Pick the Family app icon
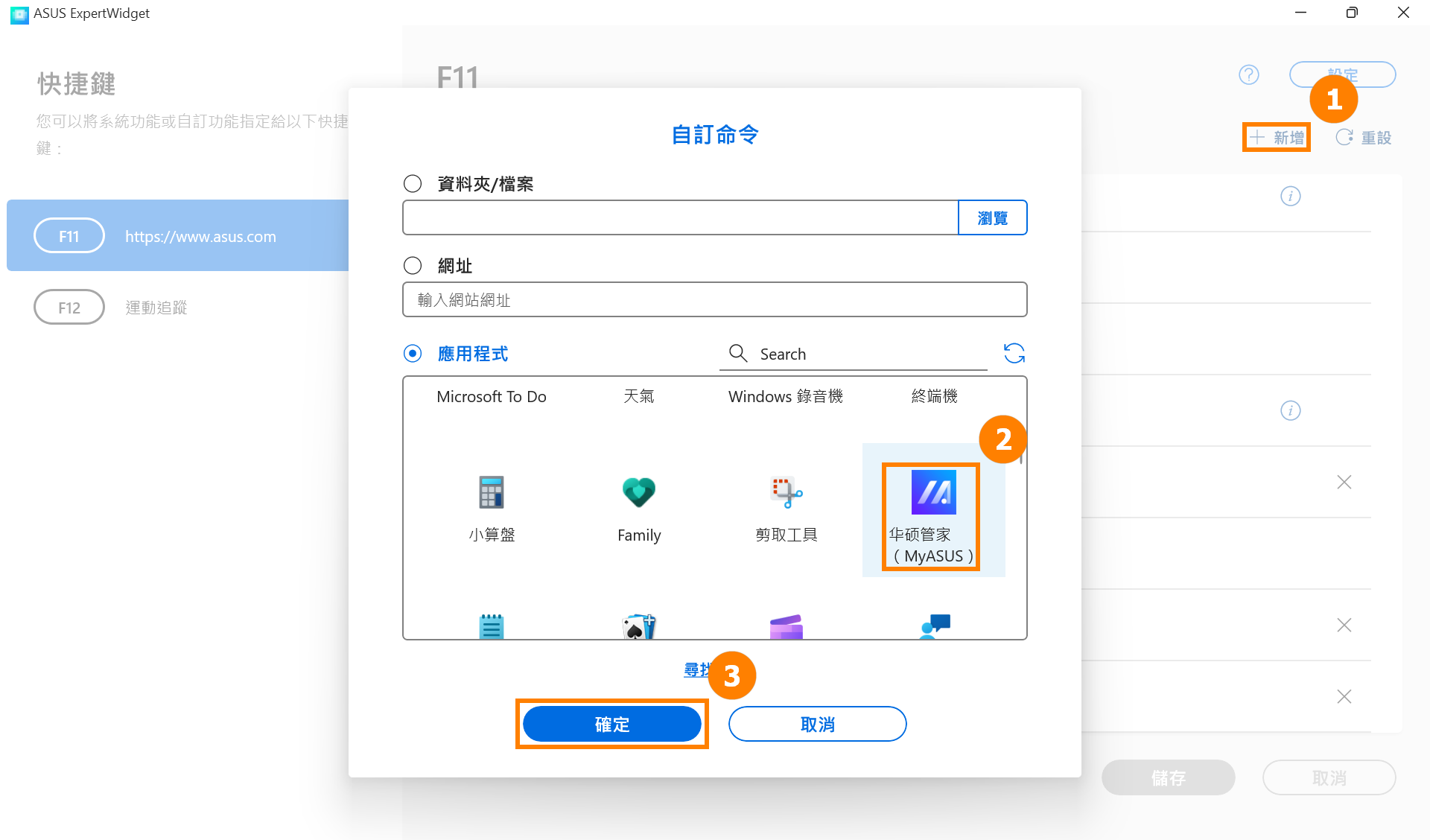Image resolution: width=1430 pixels, height=840 pixels. tap(638, 491)
